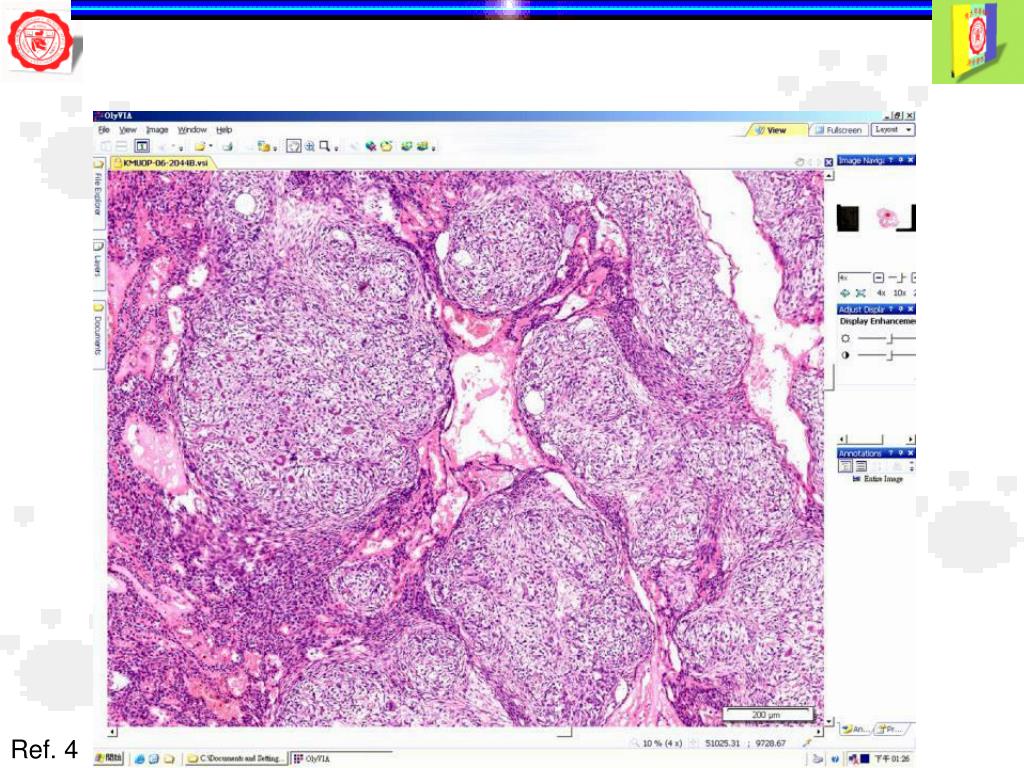The width and height of the screenshot is (1024, 768).
Task: Open the Image menu
Action: 157,130
